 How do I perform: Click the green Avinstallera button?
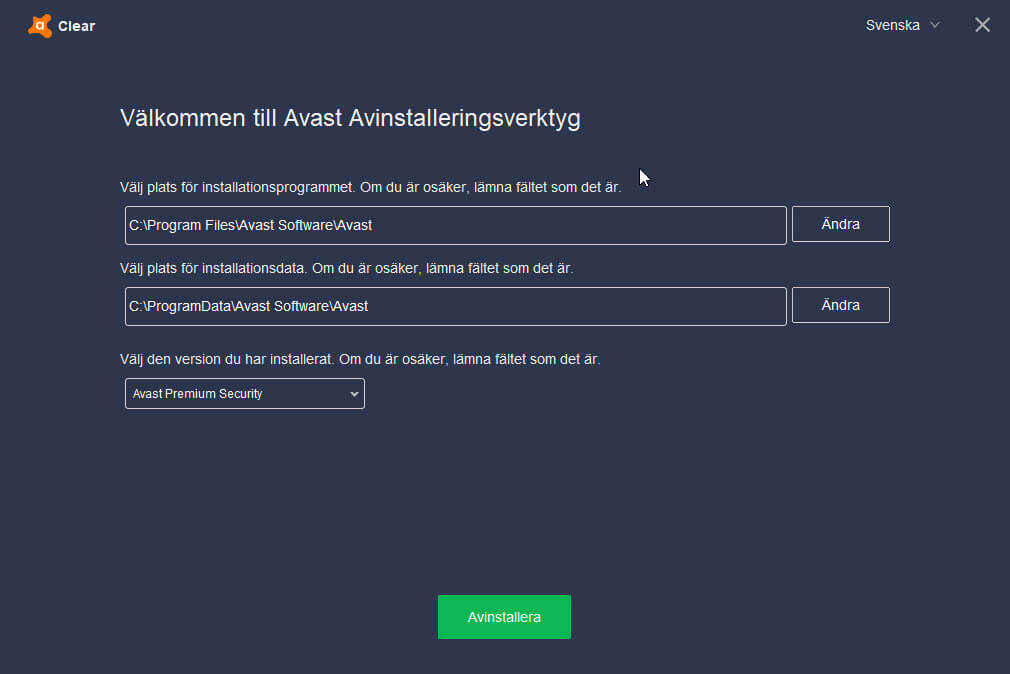(504, 617)
